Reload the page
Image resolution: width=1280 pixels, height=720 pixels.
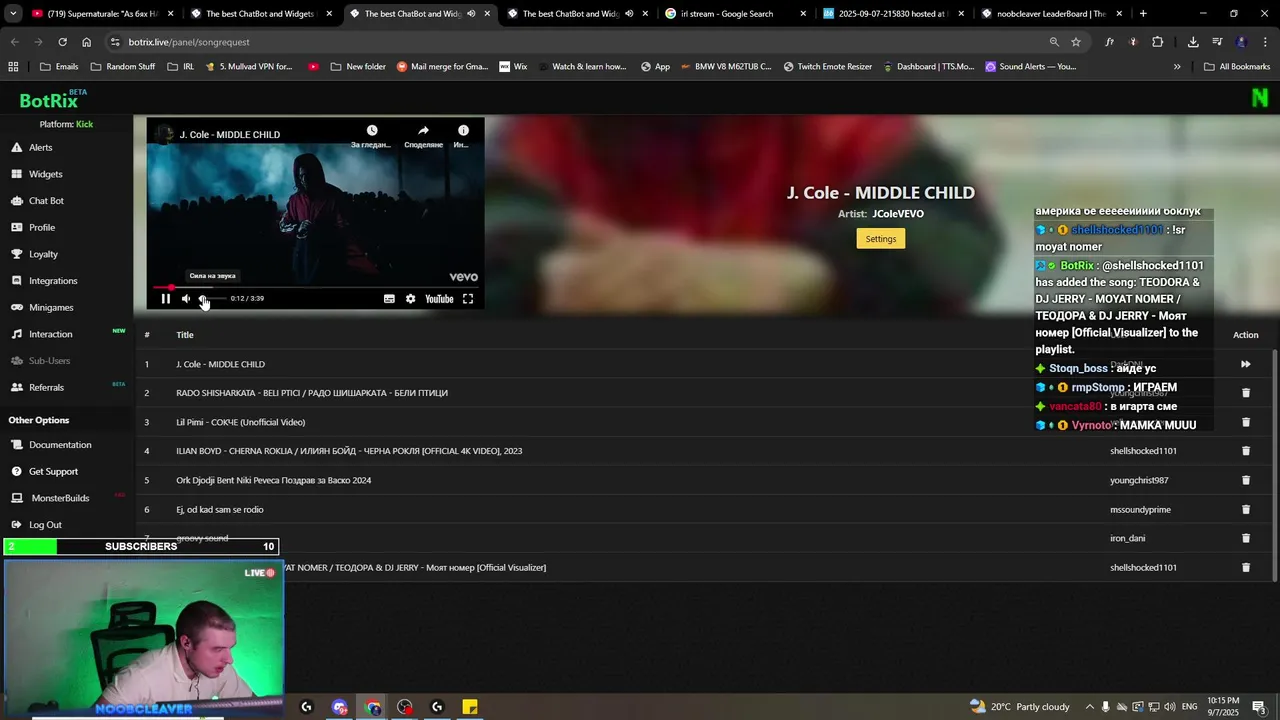(62, 42)
